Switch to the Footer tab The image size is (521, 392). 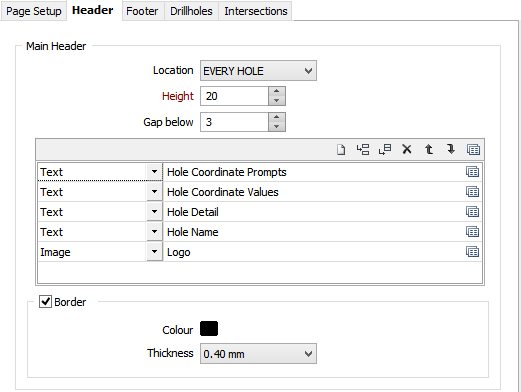142,11
